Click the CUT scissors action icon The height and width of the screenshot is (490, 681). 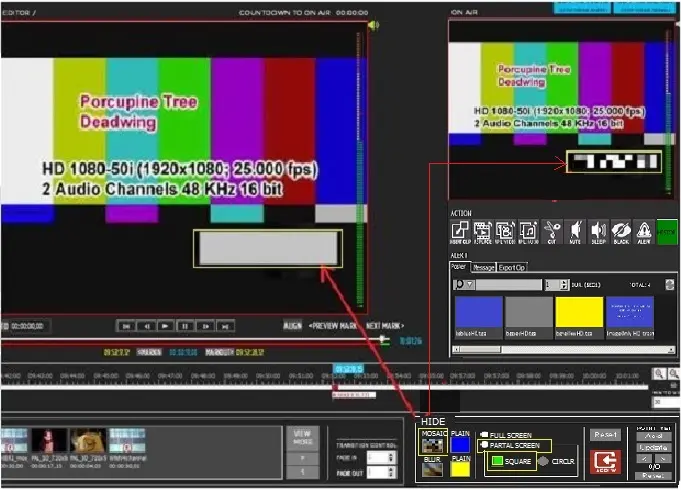(x=552, y=231)
